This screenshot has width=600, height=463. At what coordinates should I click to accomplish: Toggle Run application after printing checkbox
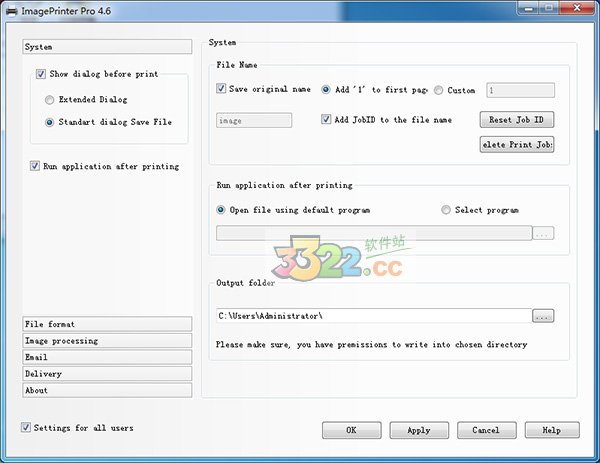click(35, 166)
